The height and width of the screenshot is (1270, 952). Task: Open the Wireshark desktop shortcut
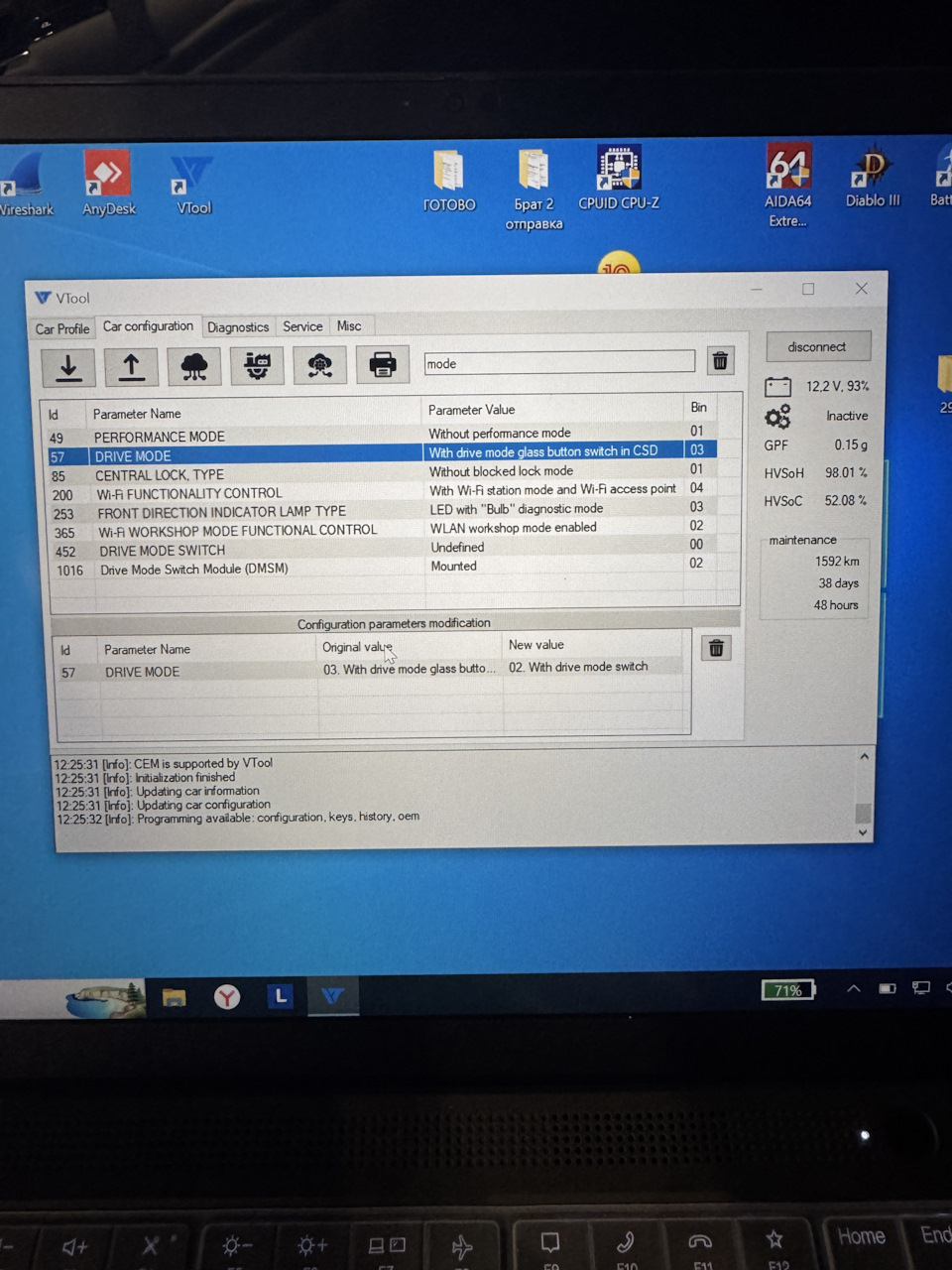(25, 185)
